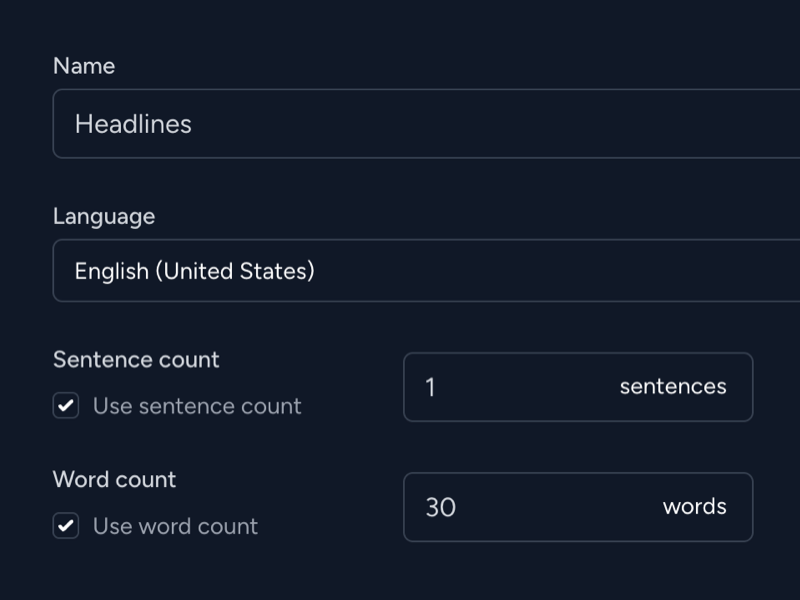Click the checkmark icon beside word count

pyautogui.click(x=66, y=526)
